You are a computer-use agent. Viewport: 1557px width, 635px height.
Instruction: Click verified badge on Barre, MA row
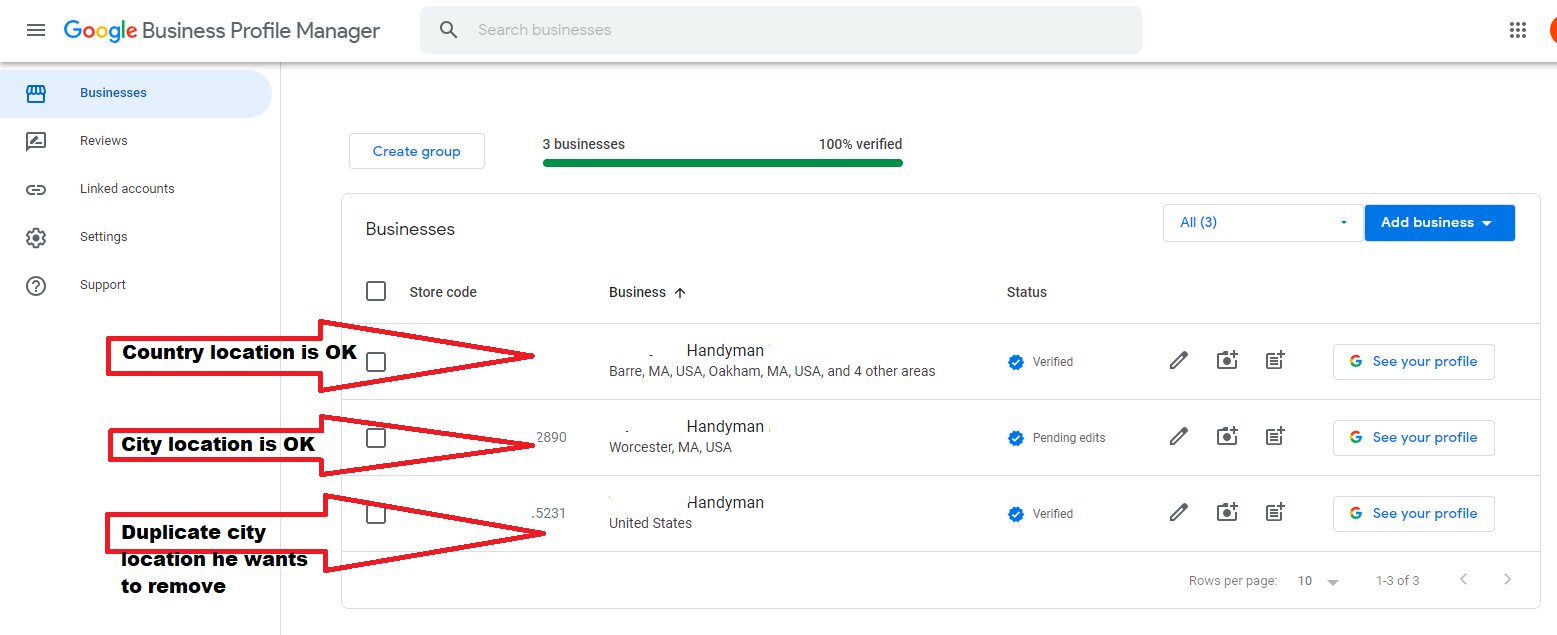(1016, 362)
